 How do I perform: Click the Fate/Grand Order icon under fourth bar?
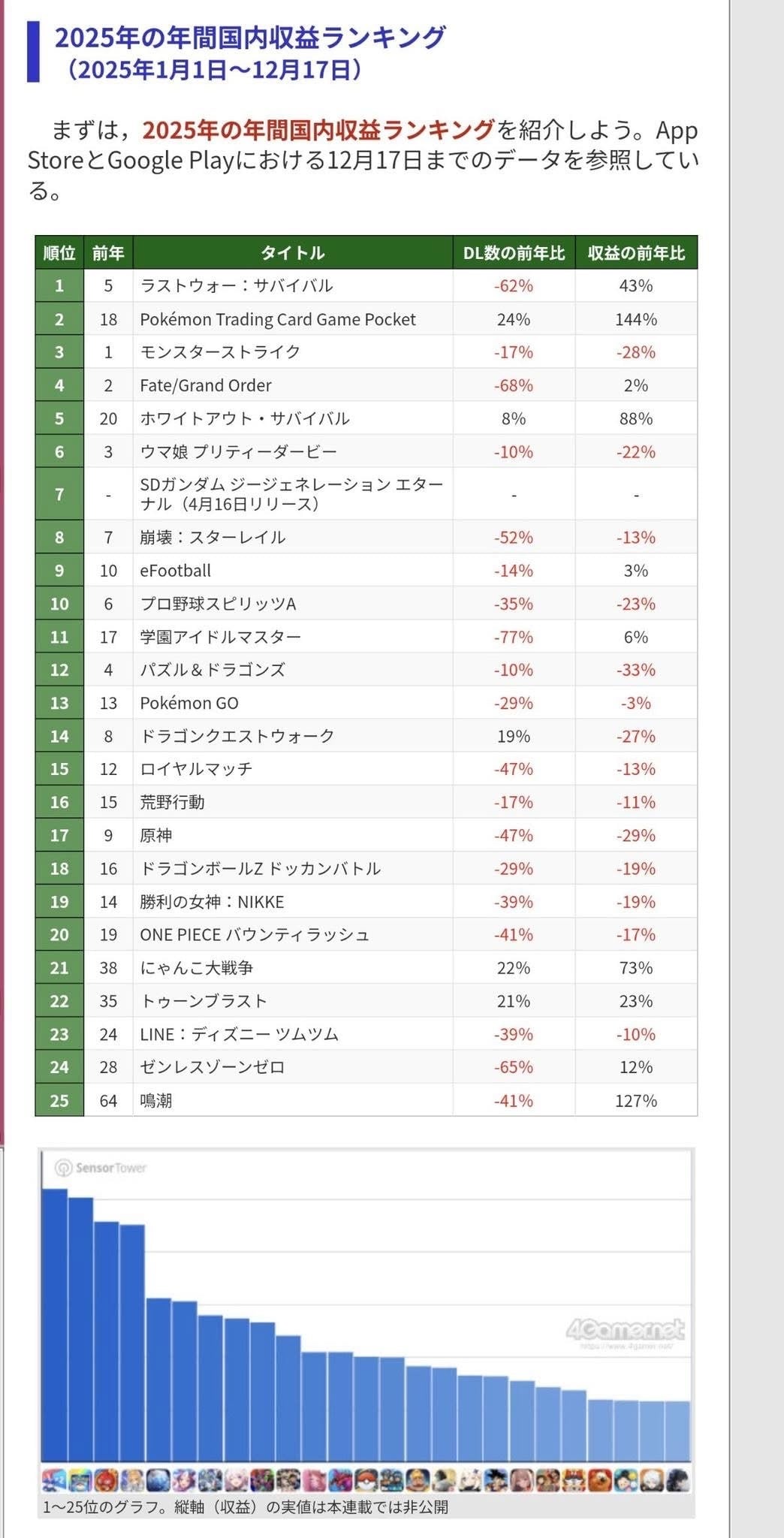coord(132,1479)
